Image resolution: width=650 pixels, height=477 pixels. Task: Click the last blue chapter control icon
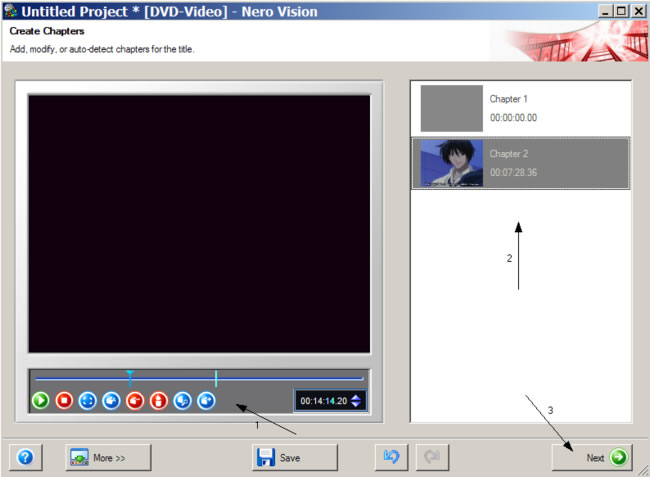(206, 401)
